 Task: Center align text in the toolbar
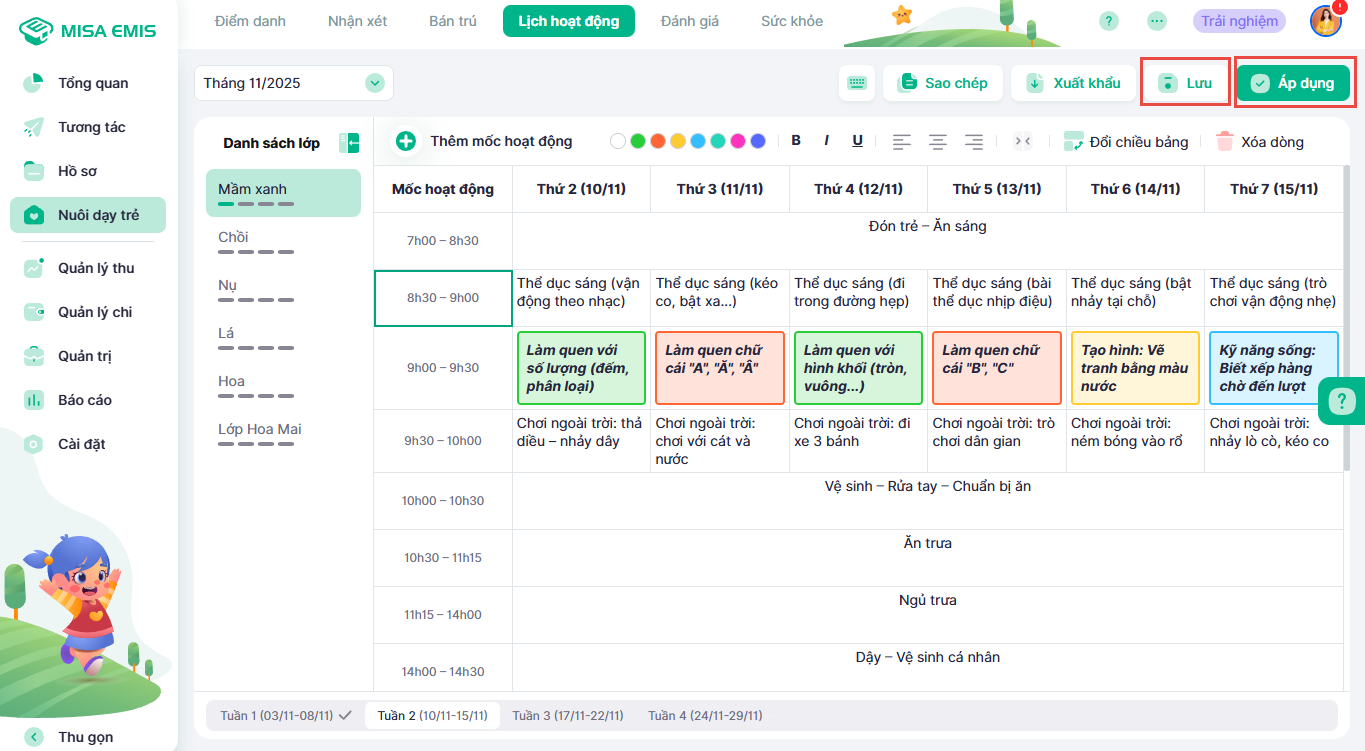point(937,141)
